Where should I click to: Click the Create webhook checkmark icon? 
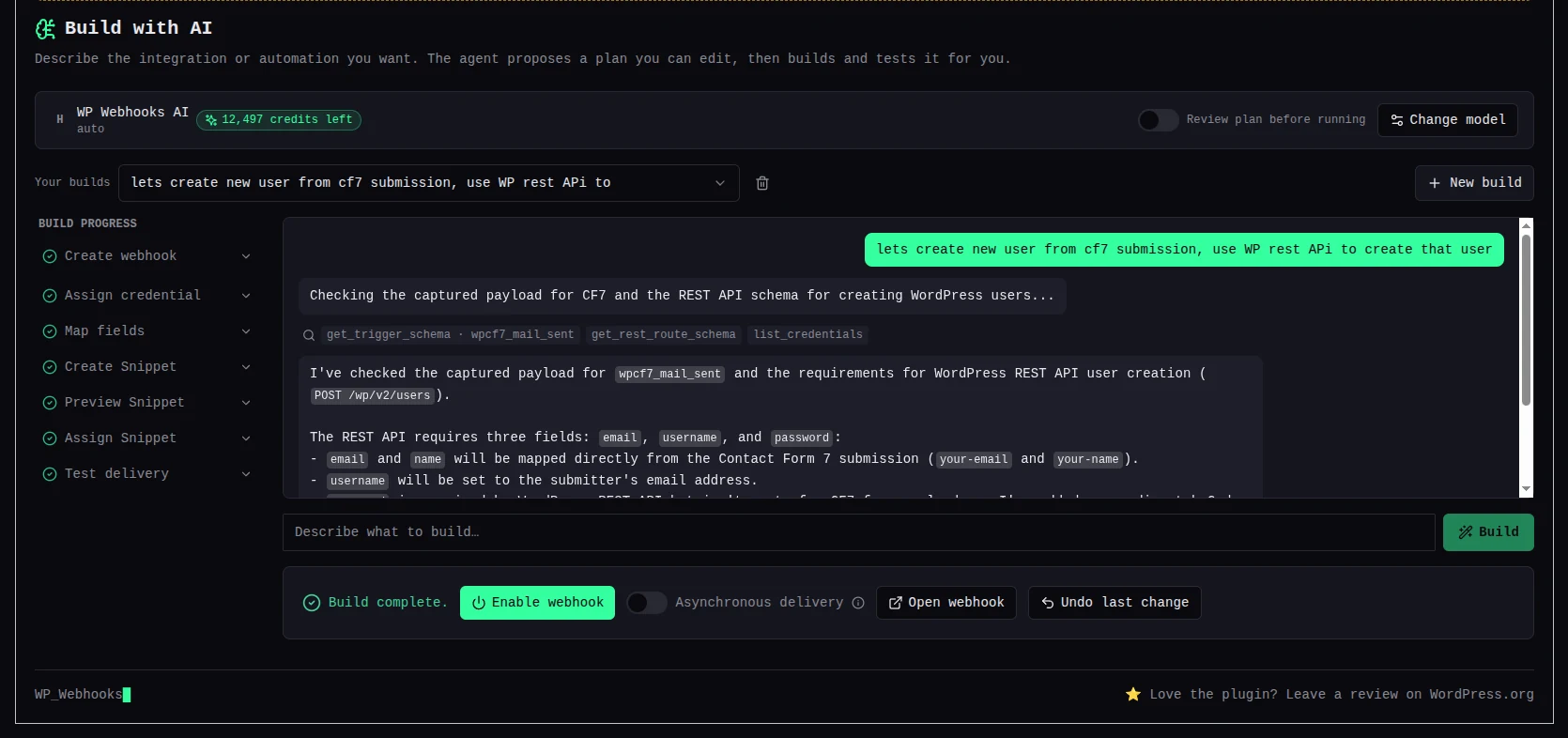pos(50,256)
